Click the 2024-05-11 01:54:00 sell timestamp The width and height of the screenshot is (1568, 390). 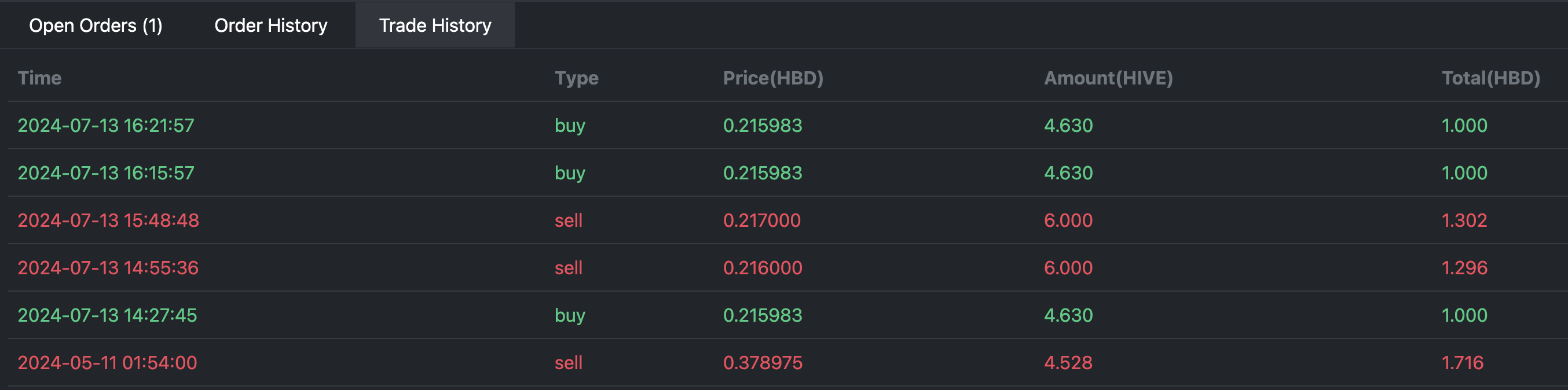[107, 363]
